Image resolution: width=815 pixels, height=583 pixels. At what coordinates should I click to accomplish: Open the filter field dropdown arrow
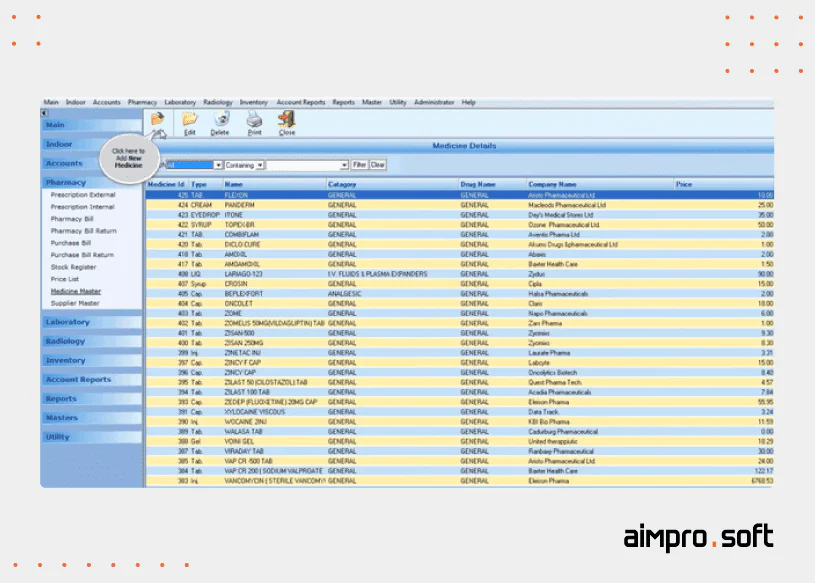218,165
